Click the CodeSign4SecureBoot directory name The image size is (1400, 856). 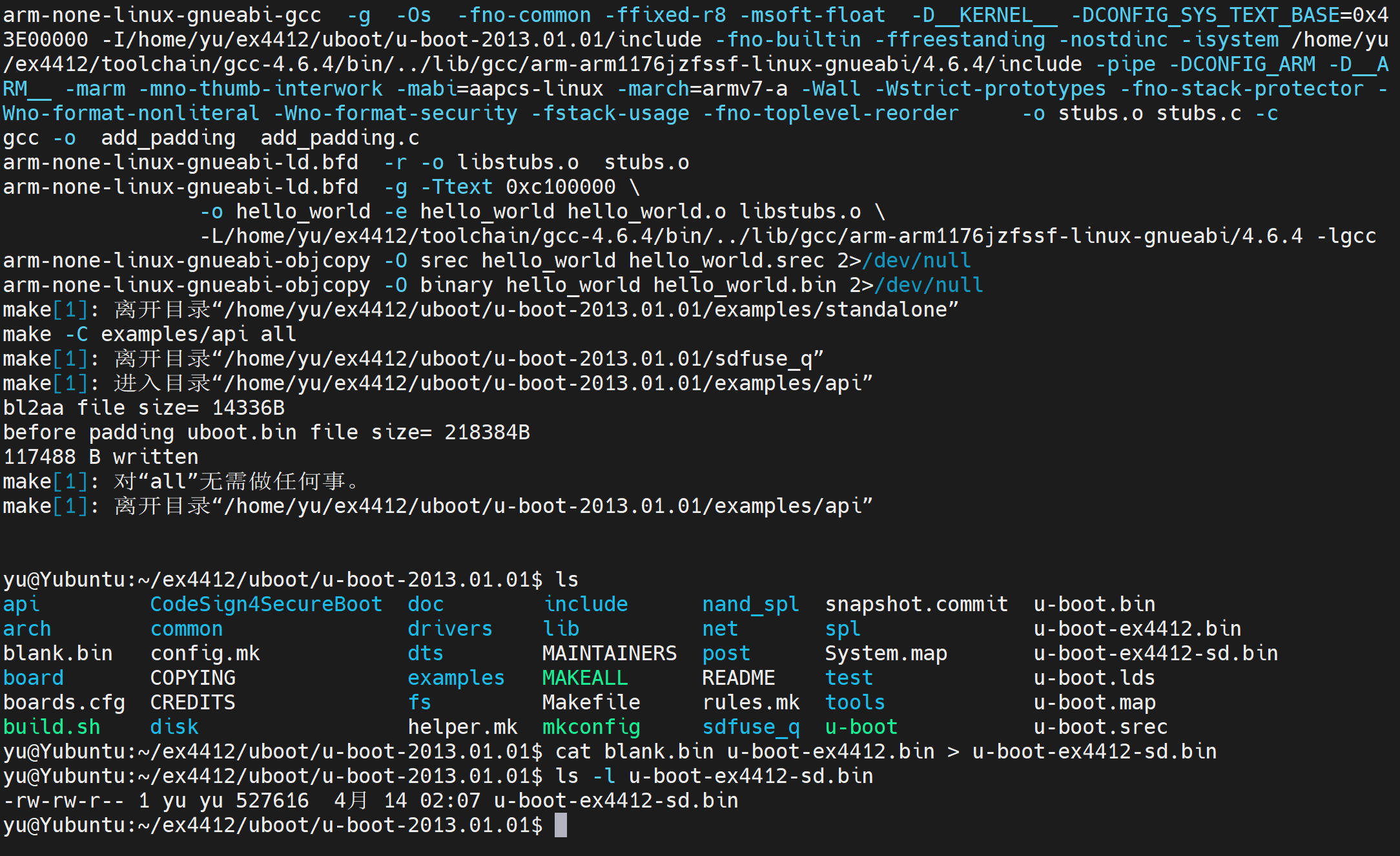[266, 604]
